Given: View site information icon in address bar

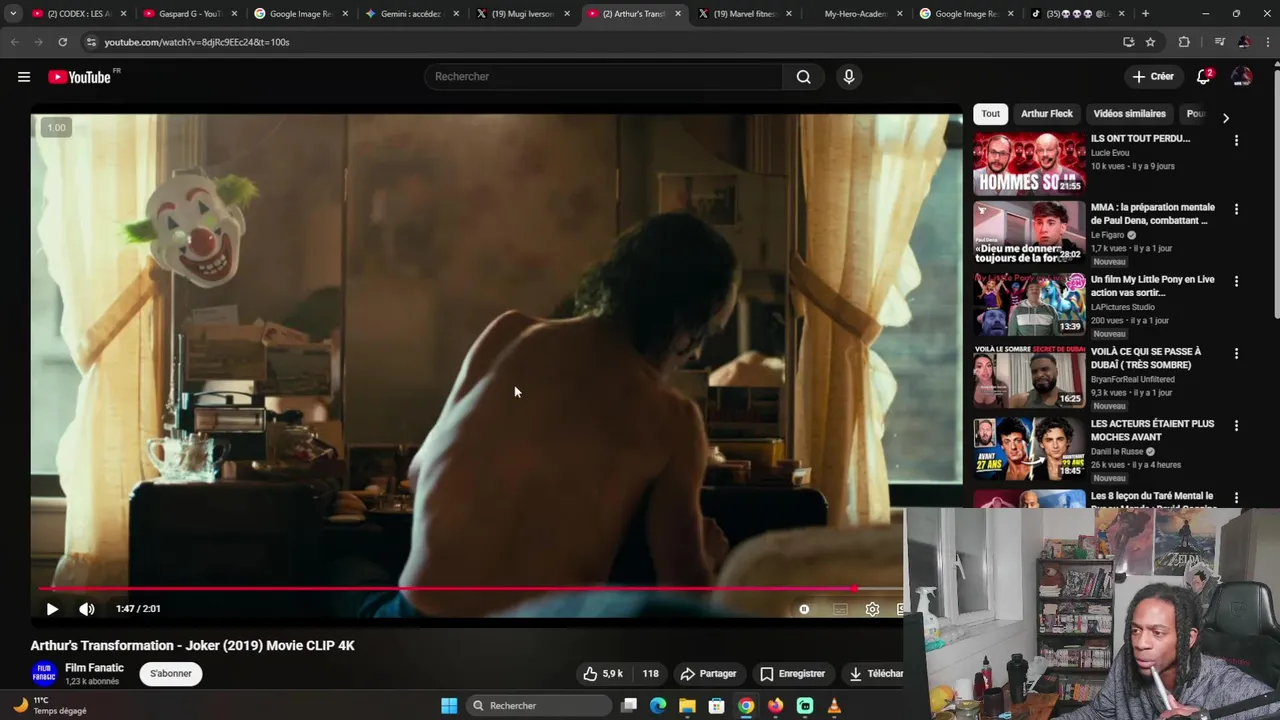Looking at the screenshot, I should point(91,42).
